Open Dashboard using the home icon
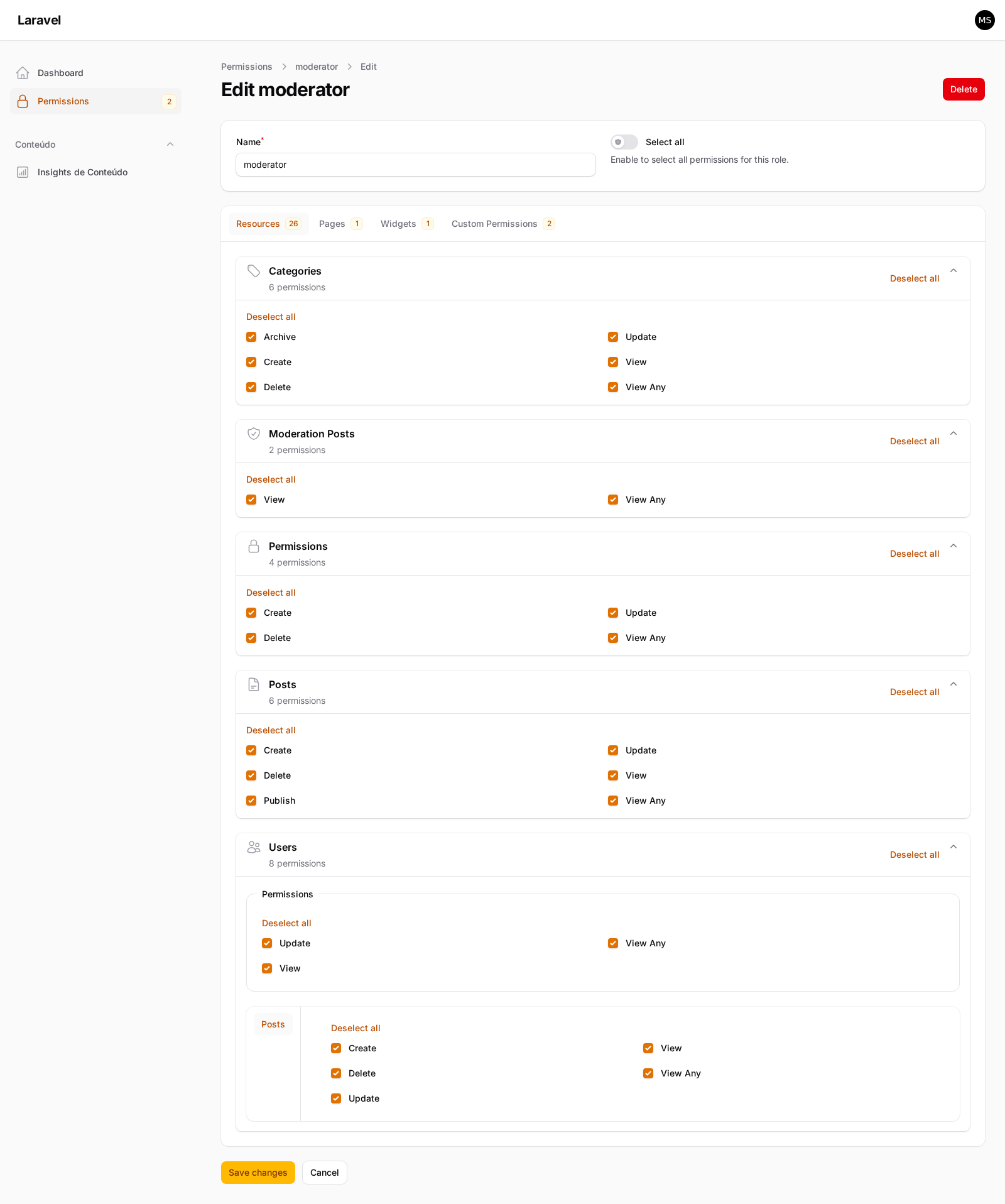1005x1204 pixels. 23,72
